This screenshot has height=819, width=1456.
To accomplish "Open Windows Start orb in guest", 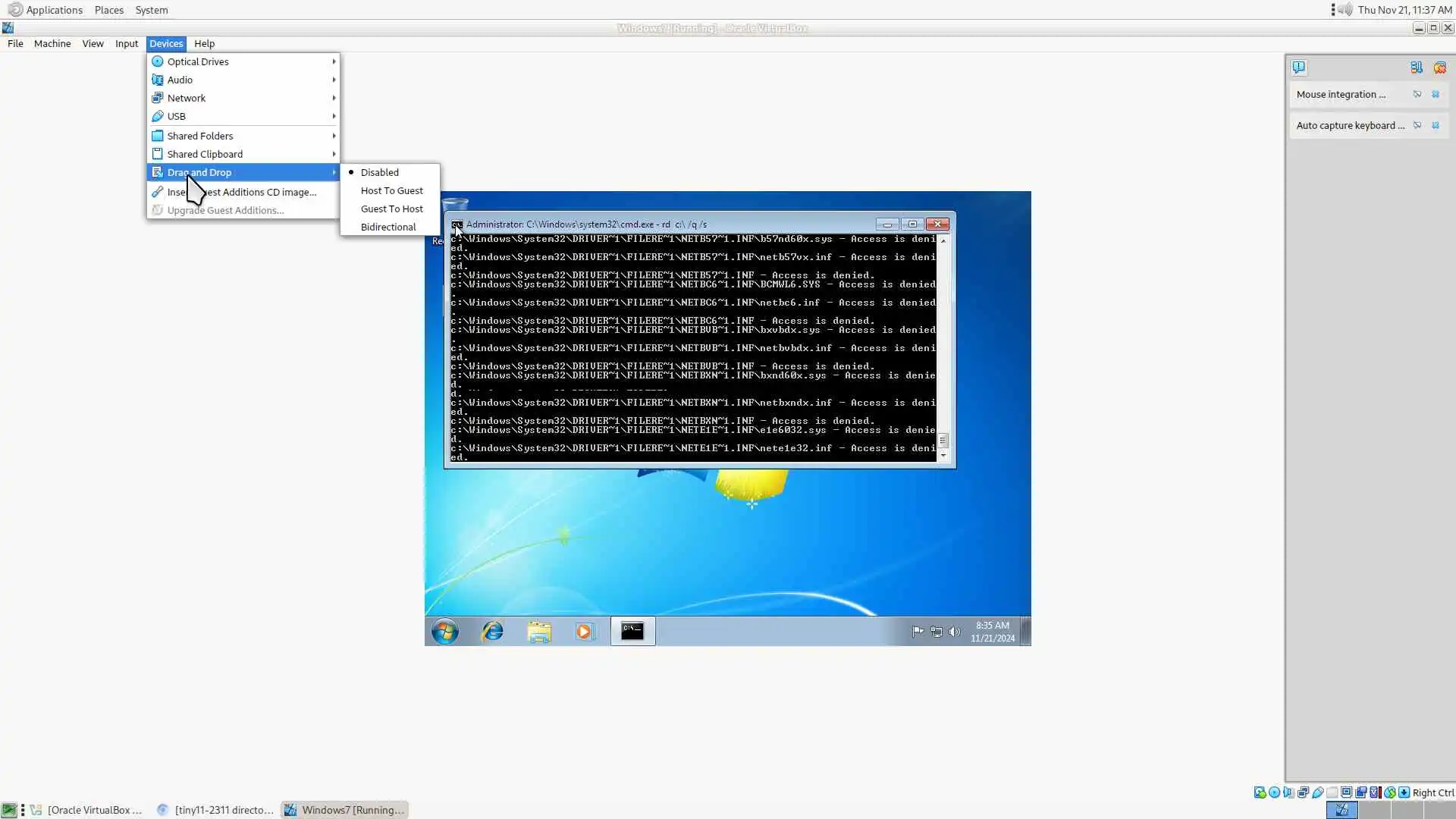I will coord(445,631).
